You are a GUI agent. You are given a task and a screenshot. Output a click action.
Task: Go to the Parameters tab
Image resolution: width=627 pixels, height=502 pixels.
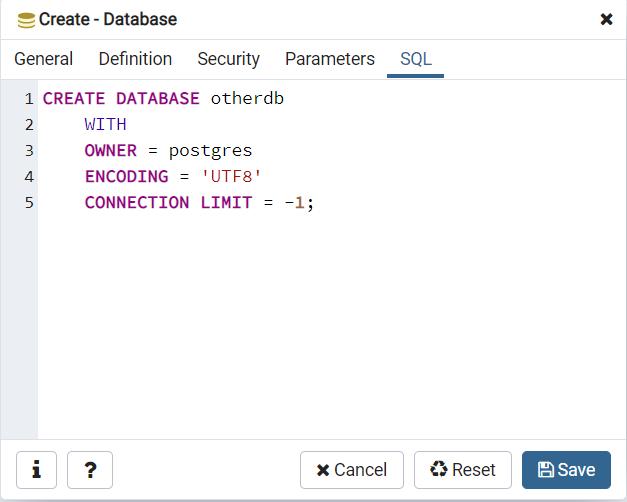coord(330,59)
